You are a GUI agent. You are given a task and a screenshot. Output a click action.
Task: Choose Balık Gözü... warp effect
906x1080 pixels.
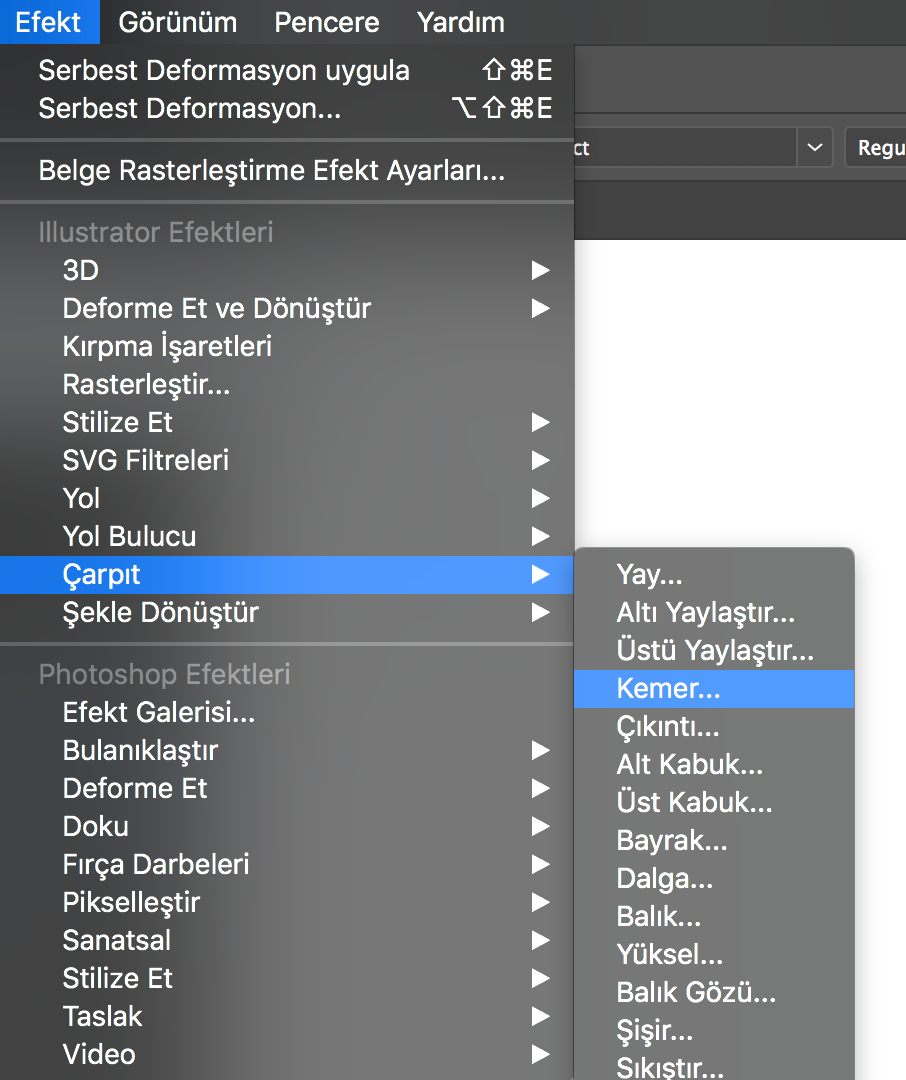point(714,993)
